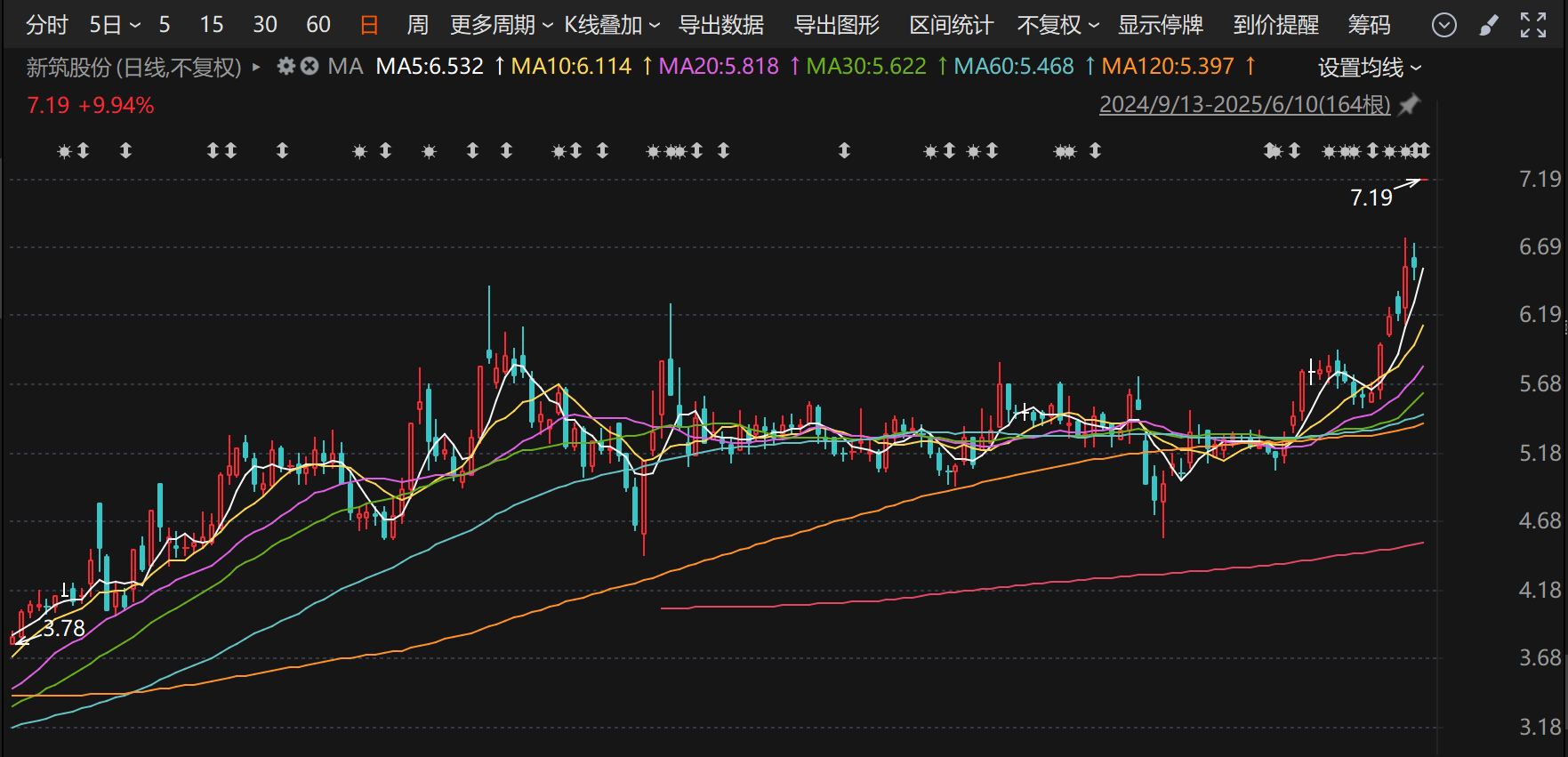This screenshot has height=757, width=1568.
Task: Open the 更多周期 dropdown
Action: (502, 25)
